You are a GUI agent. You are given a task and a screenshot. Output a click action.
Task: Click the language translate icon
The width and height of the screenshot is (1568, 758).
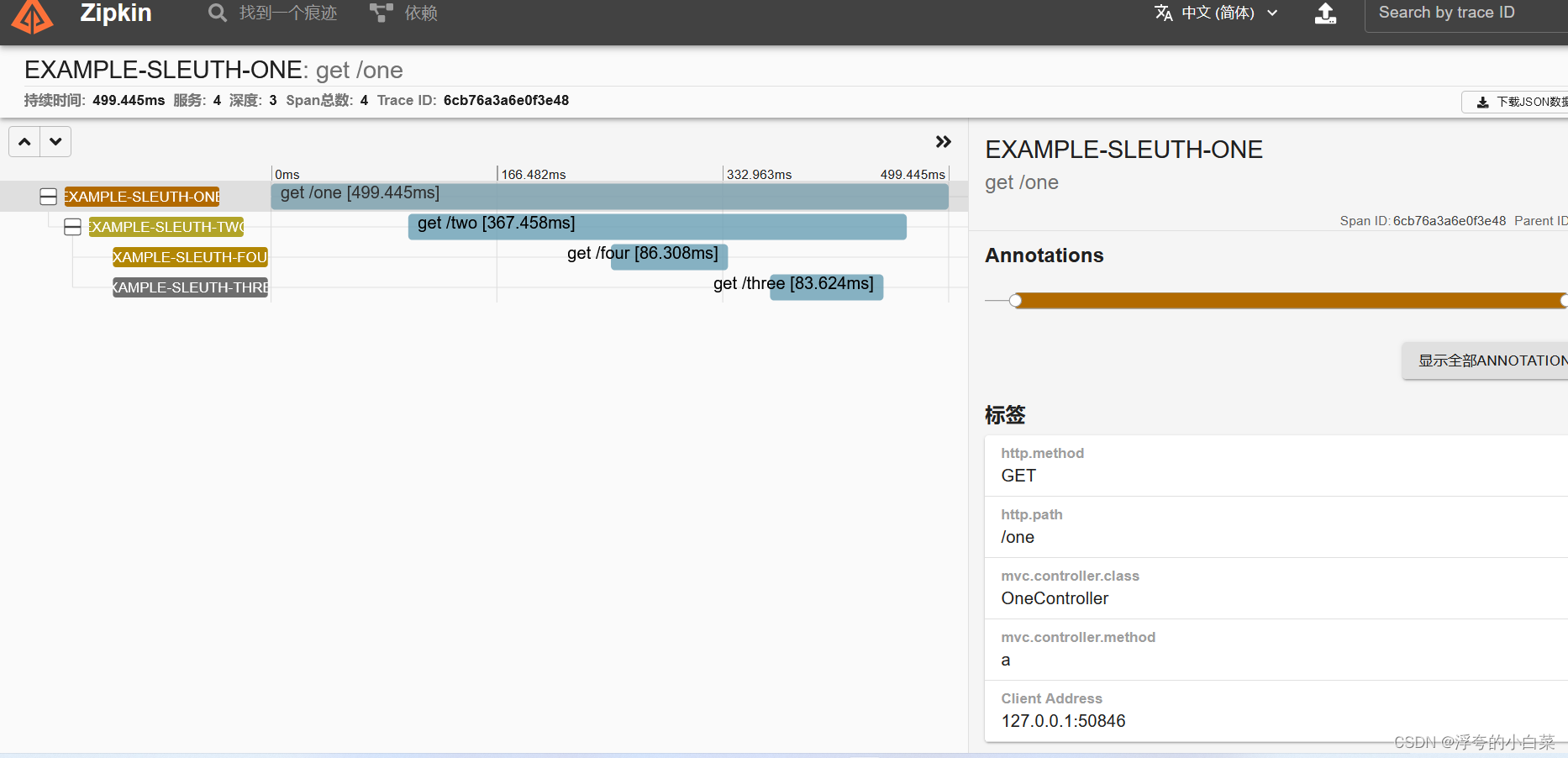1164,13
